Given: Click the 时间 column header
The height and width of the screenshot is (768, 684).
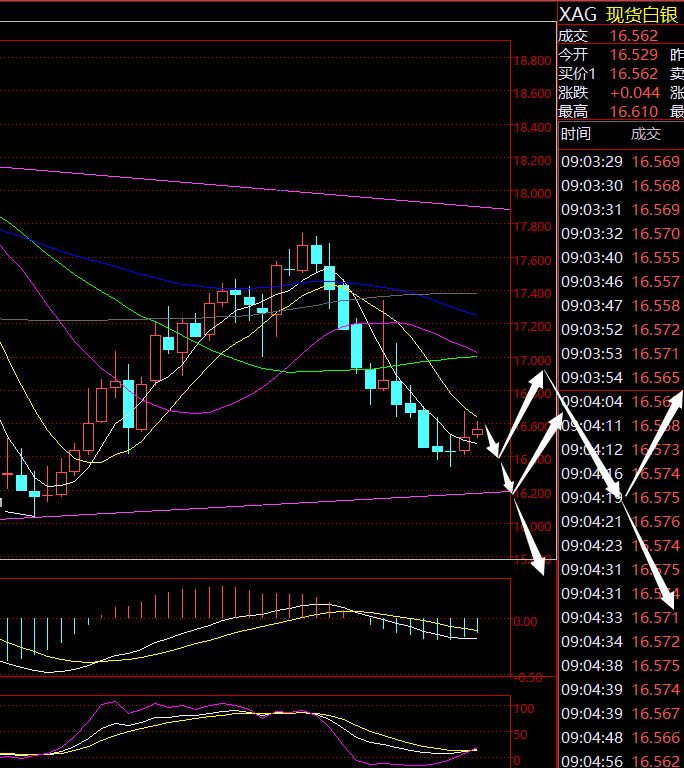Looking at the screenshot, I should 576,134.
